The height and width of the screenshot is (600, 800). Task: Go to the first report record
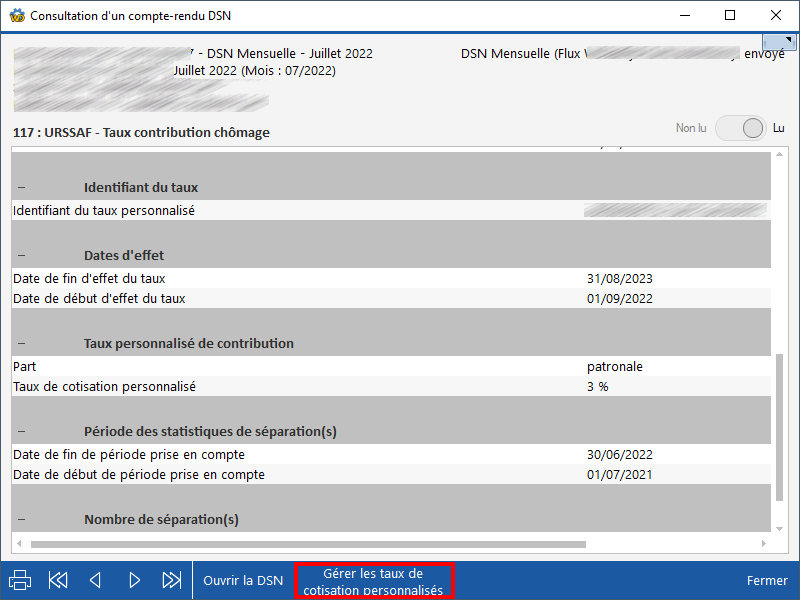pyautogui.click(x=58, y=580)
